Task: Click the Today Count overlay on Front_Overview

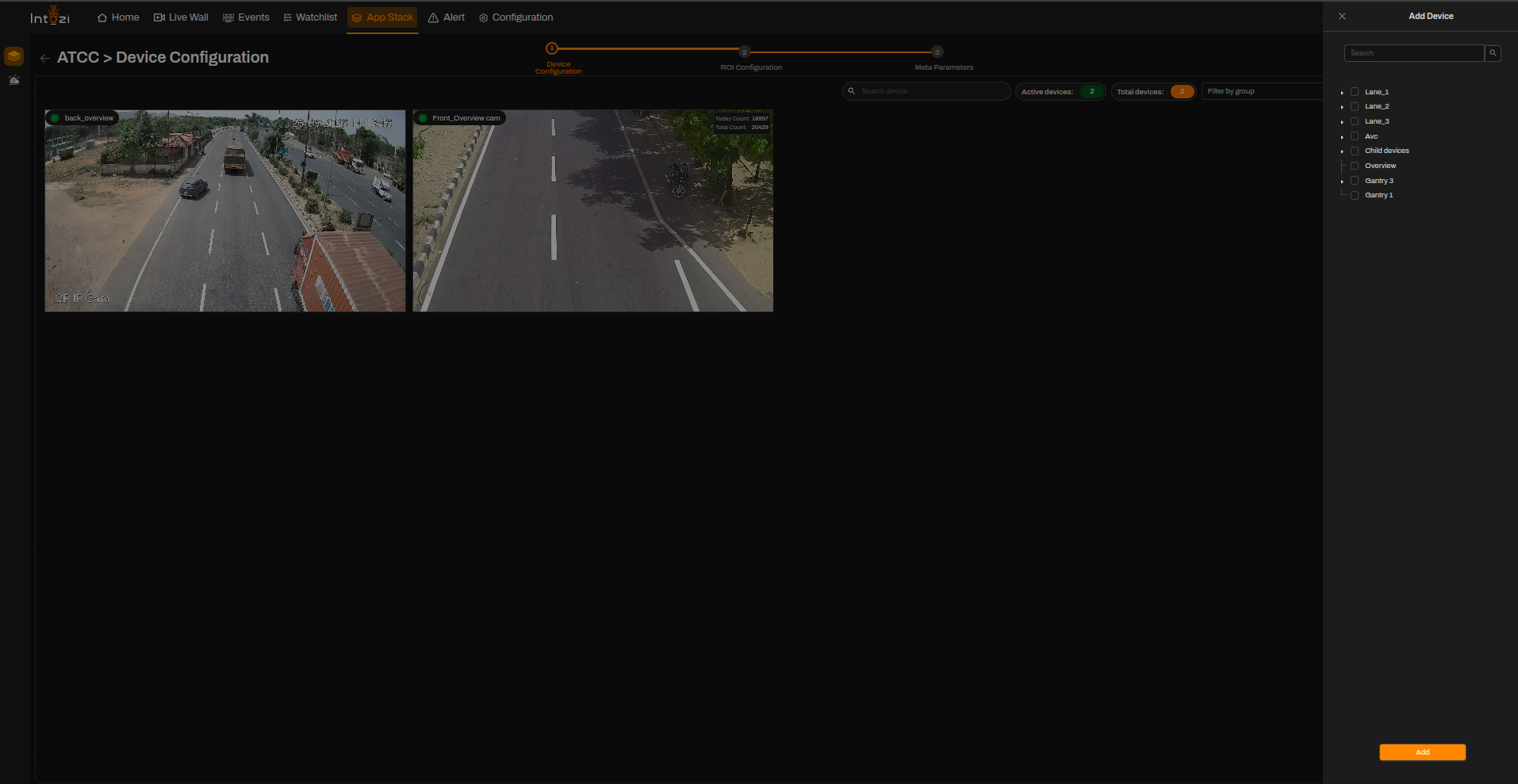Action: [x=742, y=118]
